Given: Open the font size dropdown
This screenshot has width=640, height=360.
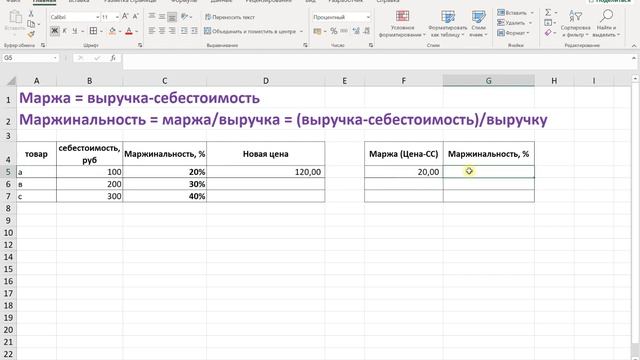Looking at the screenshot, I should coord(117,17).
